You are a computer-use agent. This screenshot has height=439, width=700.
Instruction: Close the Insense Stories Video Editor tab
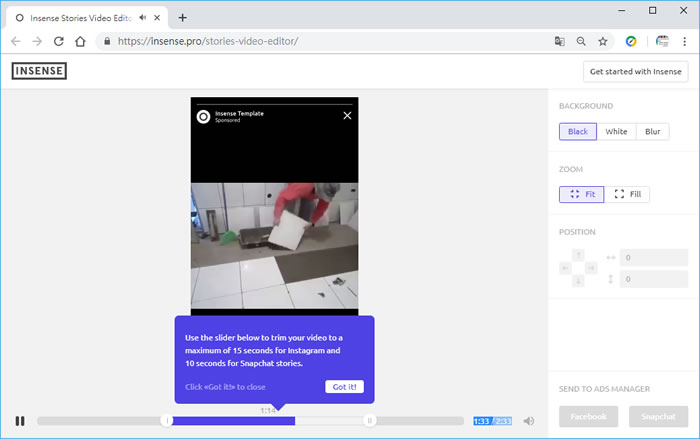coord(157,18)
